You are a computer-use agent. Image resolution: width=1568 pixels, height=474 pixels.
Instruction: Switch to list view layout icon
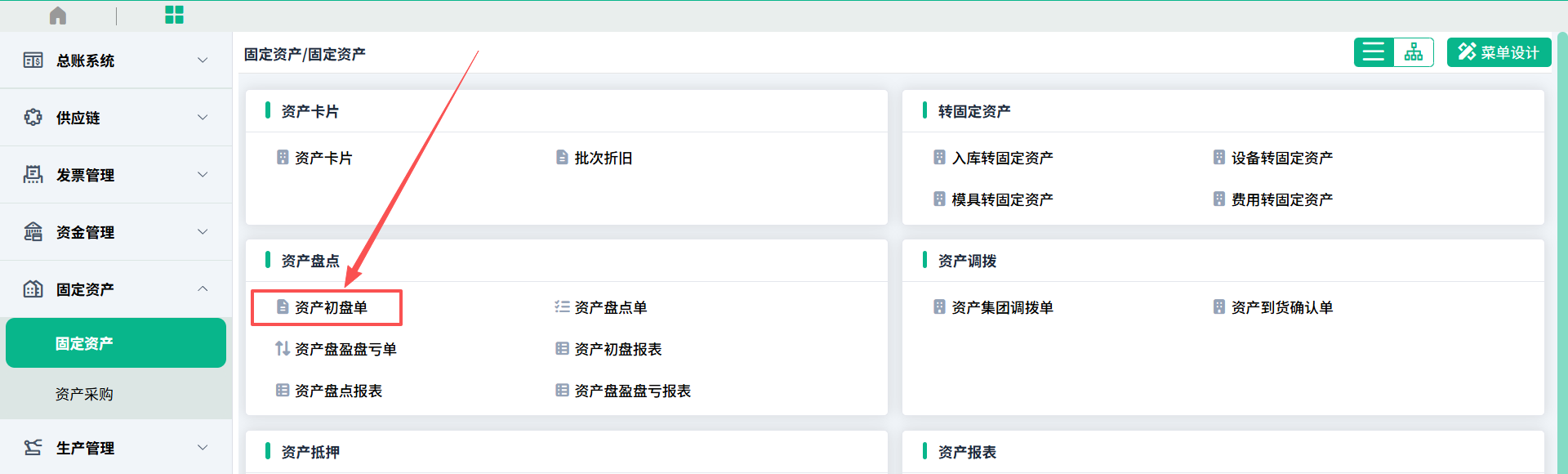[1374, 52]
